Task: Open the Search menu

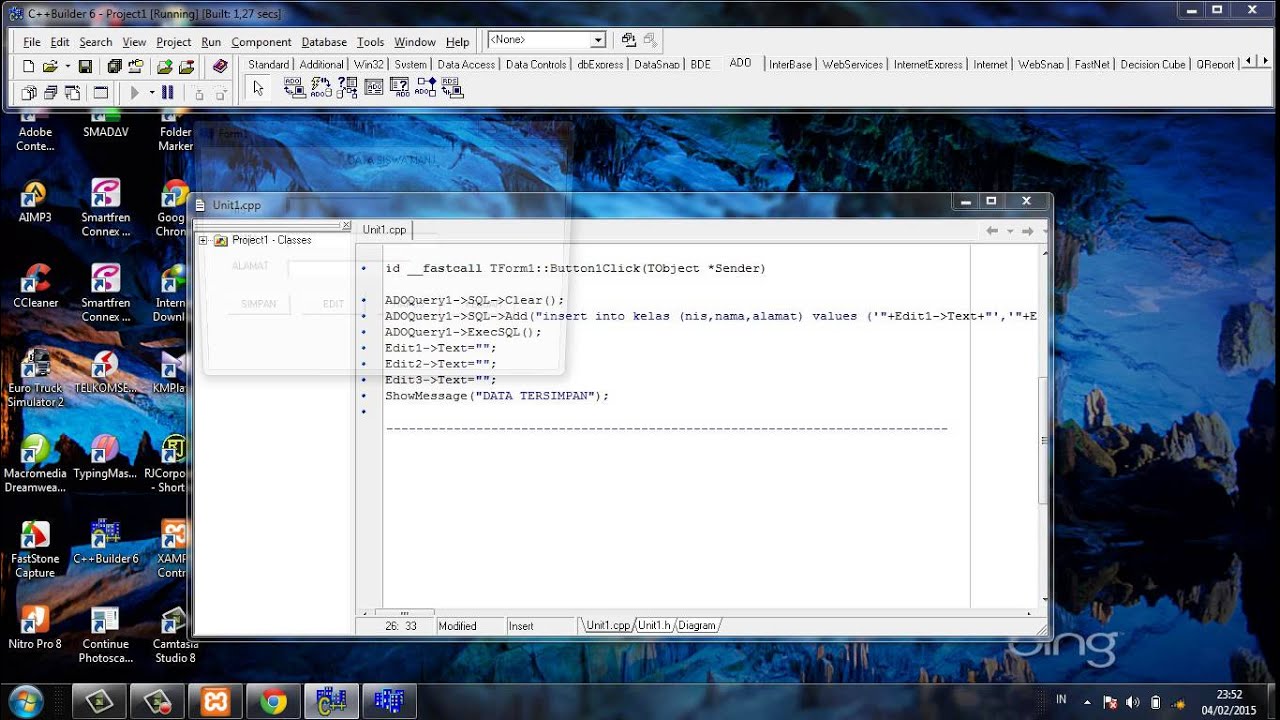Action: coord(96,42)
